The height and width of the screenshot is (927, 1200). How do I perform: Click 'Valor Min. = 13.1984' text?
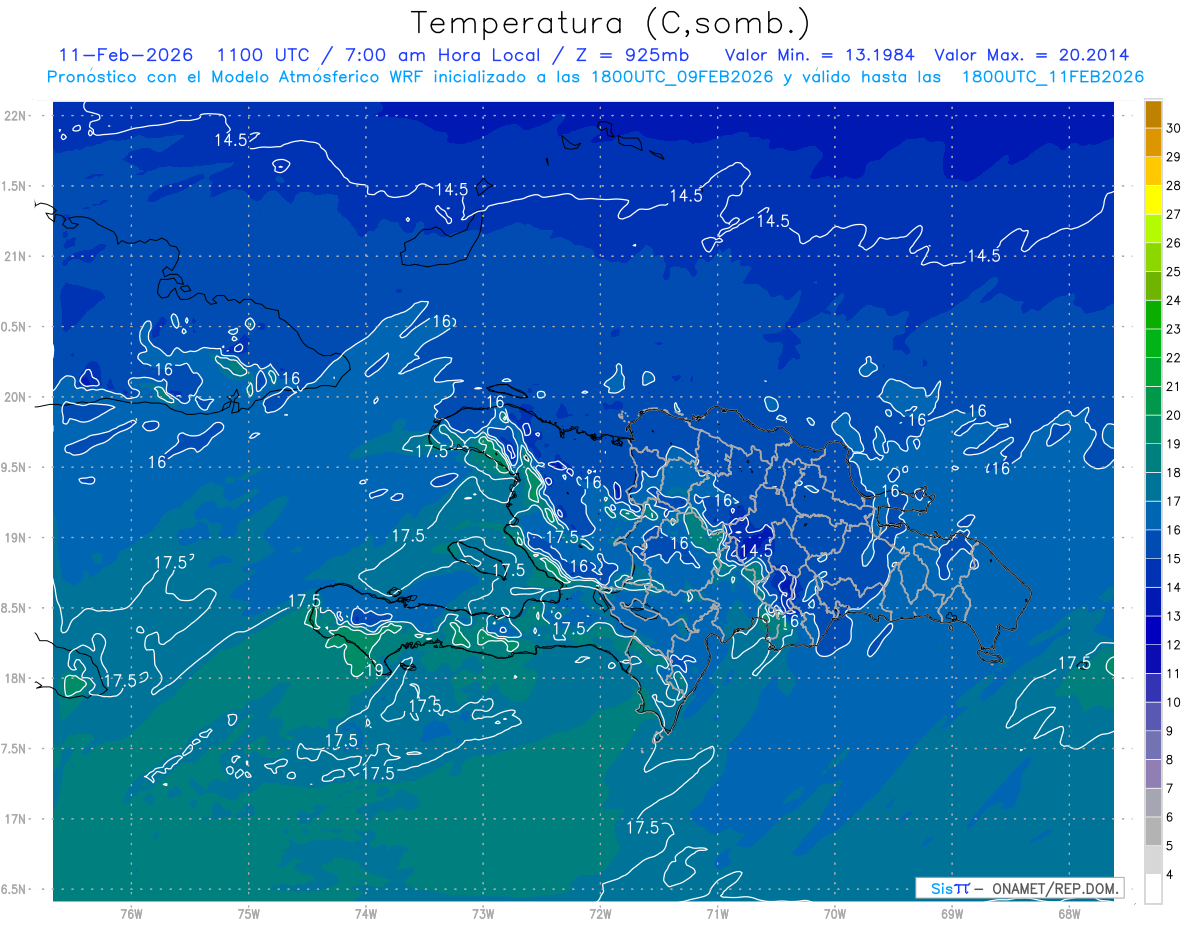click(818, 54)
